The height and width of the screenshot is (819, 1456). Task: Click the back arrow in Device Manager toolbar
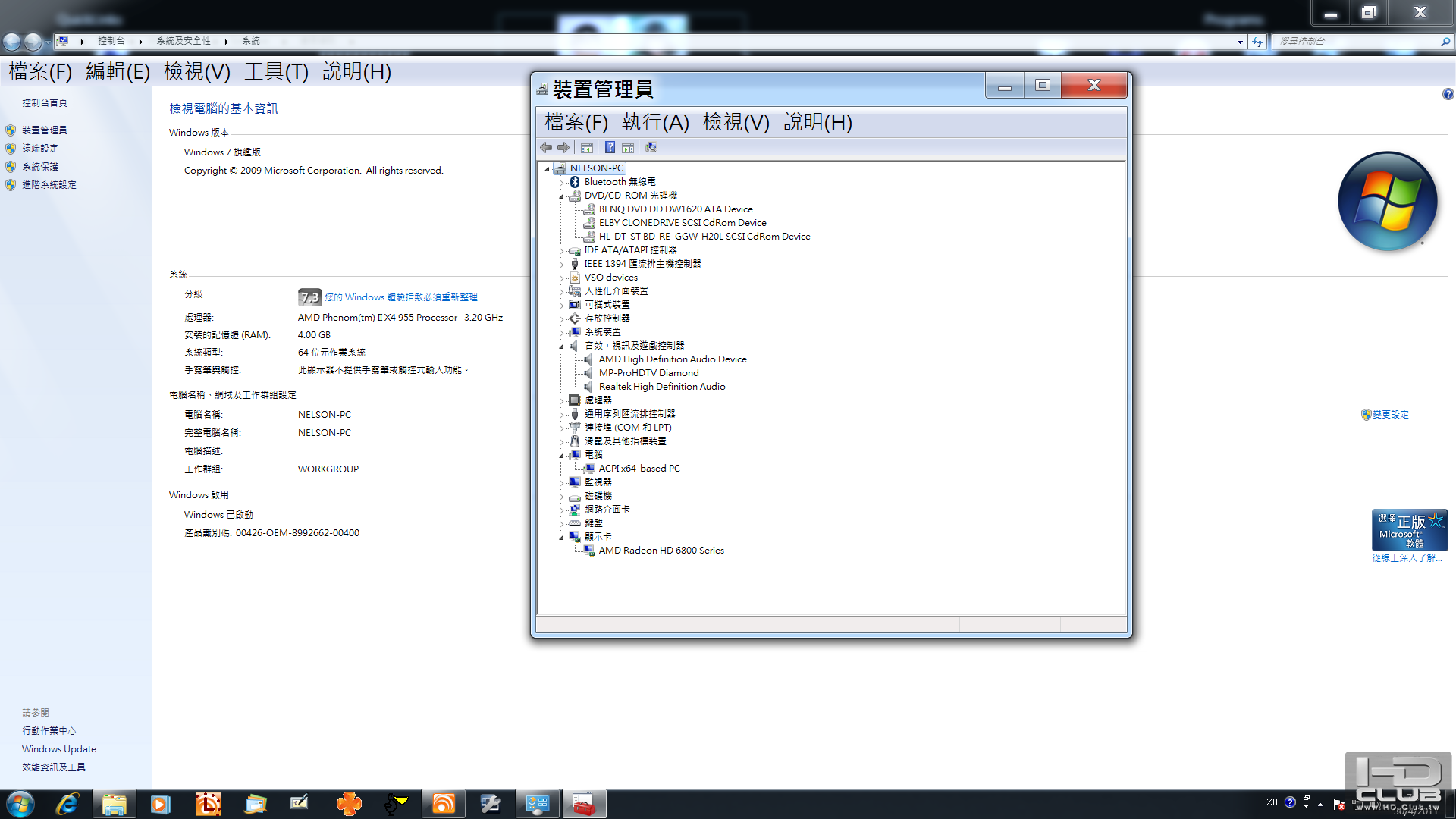pos(546,147)
